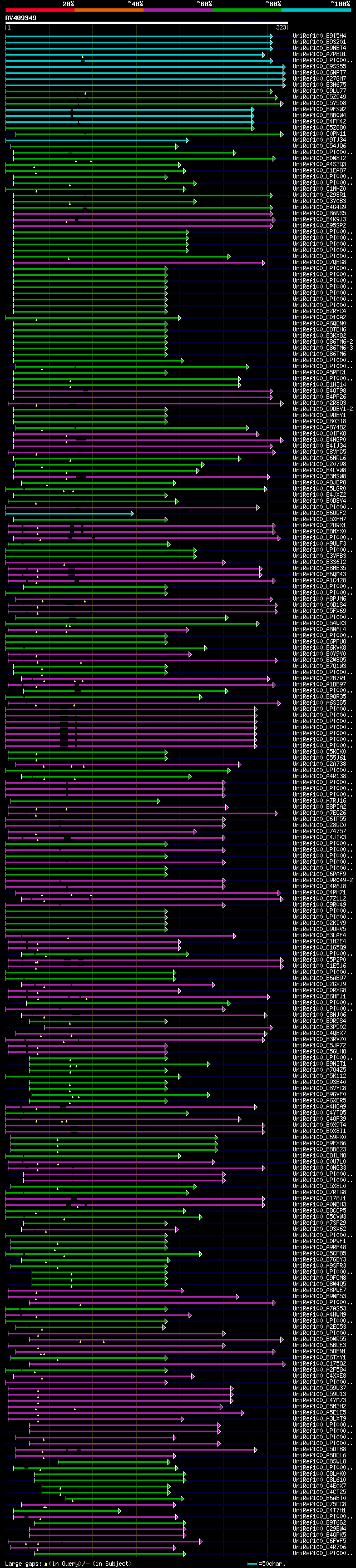Select label UniRef100_A9TJ34
Image resolution: width=356 pixels, height=1568 pixels.
pos(319,140)
